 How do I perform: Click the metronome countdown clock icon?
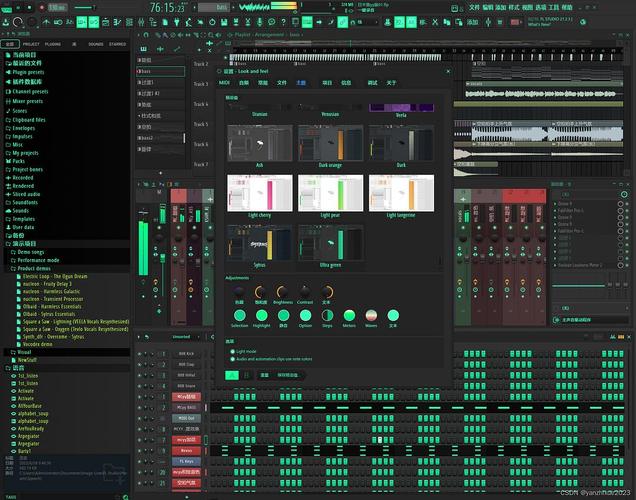[x=212, y=22]
